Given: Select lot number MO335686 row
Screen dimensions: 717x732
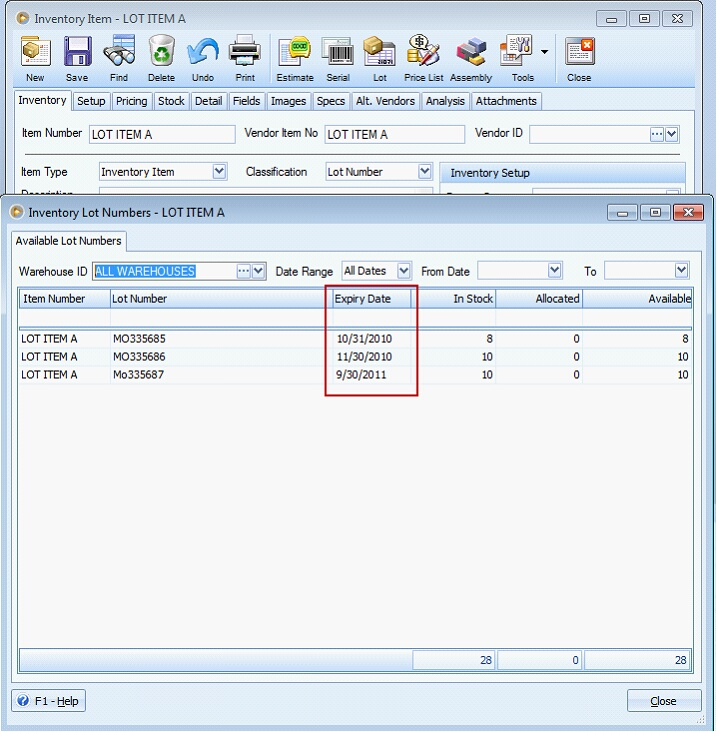Looking at the screenshot, I should click(x=140, y=357).
